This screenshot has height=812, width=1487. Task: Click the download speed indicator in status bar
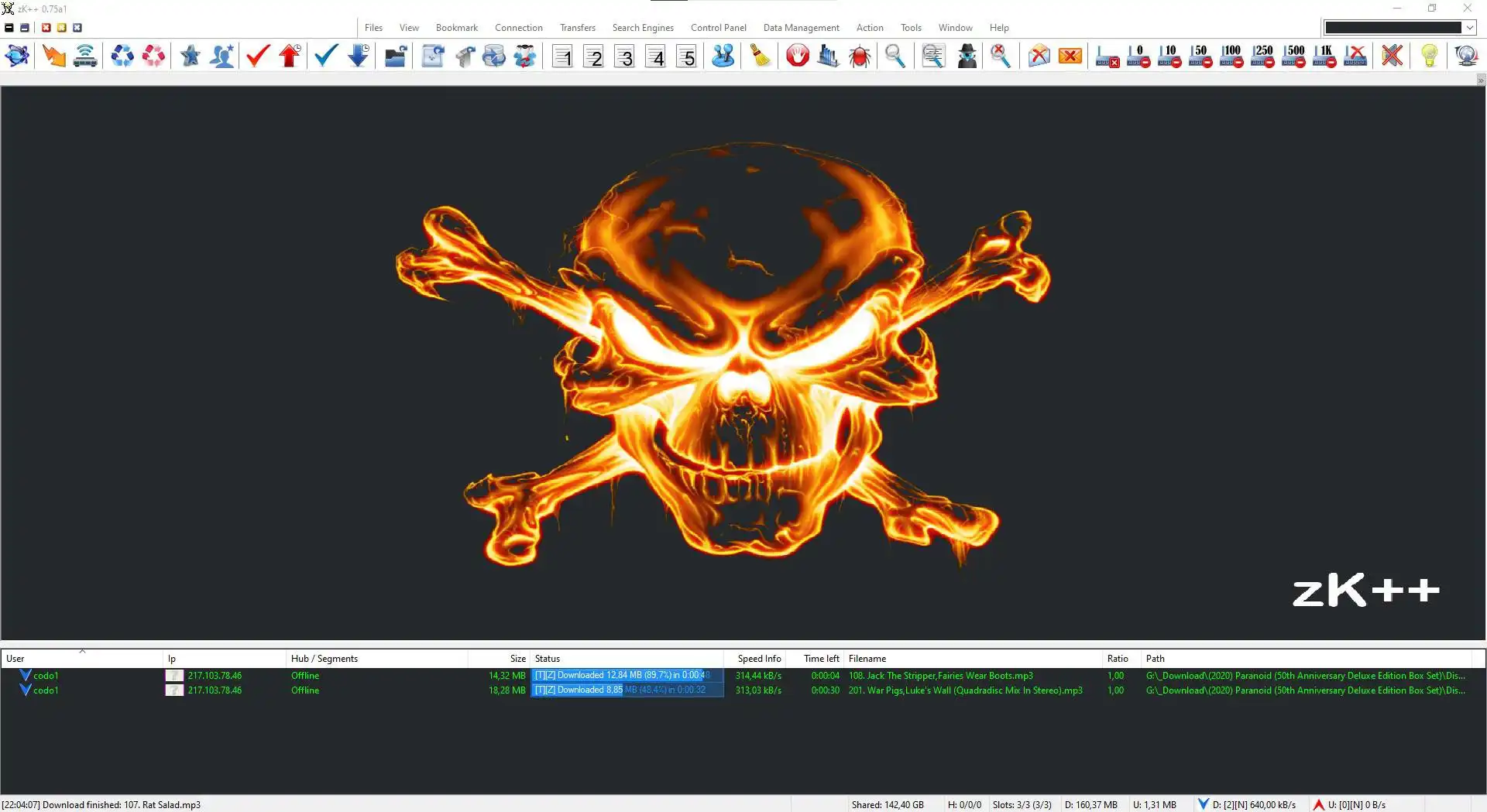(x=1246, y=805)
